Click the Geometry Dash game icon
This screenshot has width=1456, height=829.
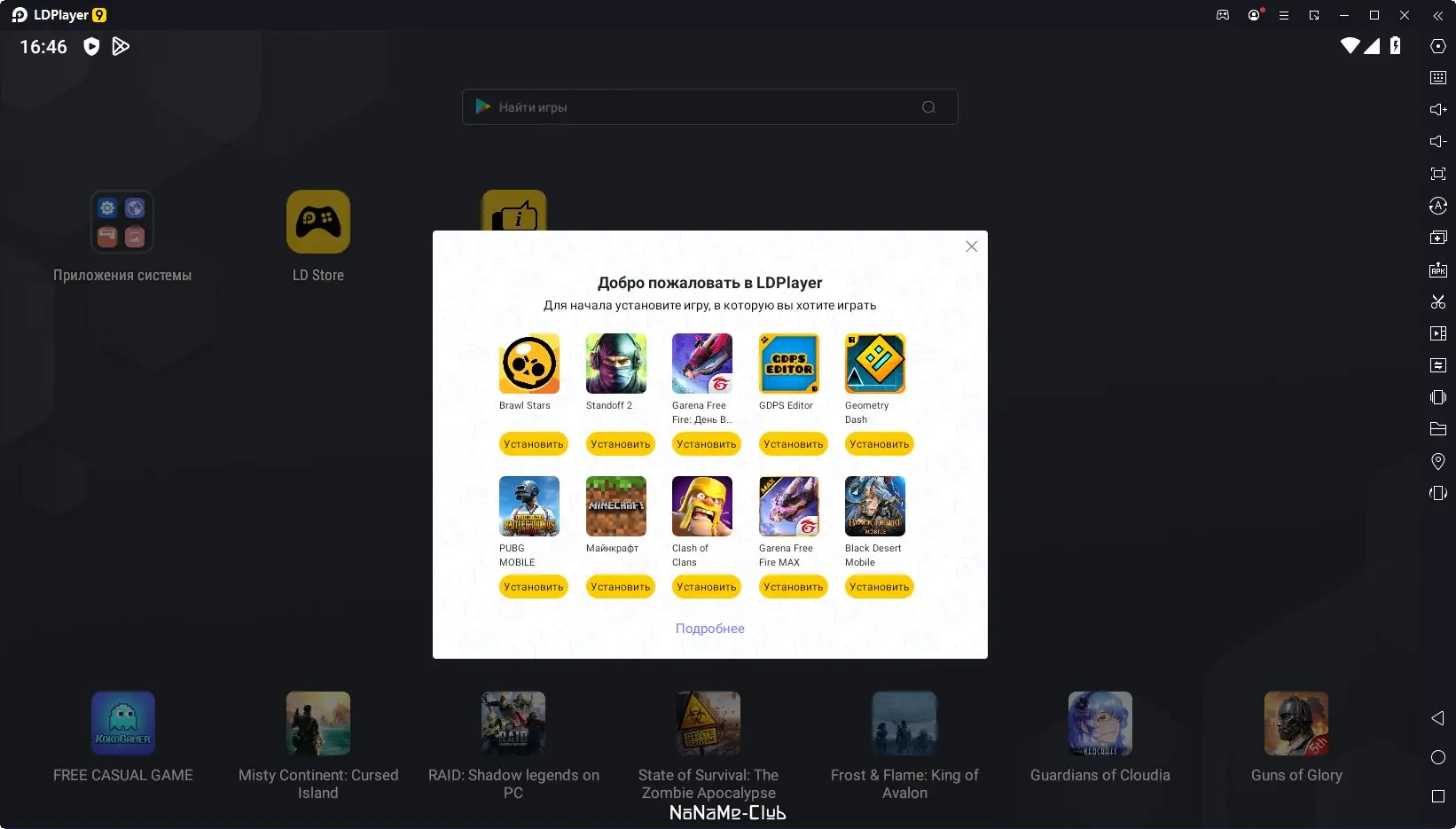pos(875,364)
